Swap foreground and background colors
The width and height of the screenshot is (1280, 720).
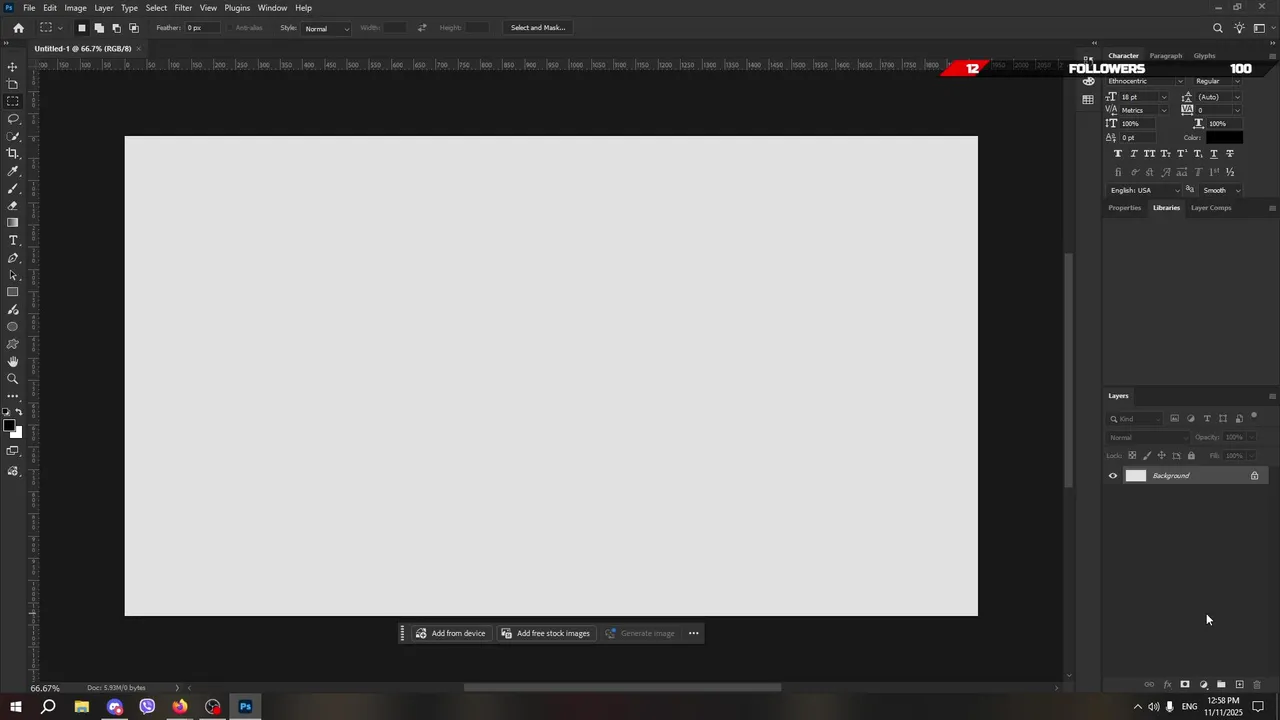[x=18, y=412]
